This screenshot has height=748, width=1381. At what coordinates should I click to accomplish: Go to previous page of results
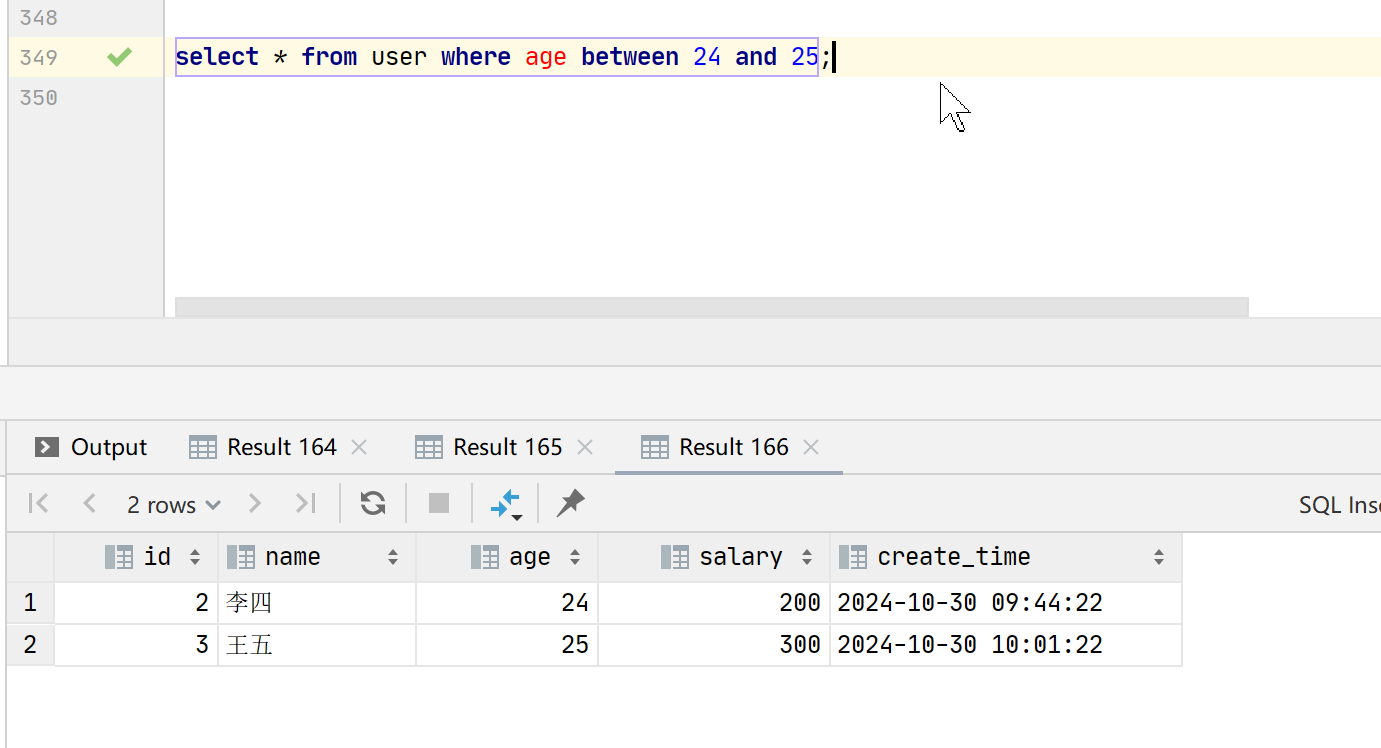point(90,503)
